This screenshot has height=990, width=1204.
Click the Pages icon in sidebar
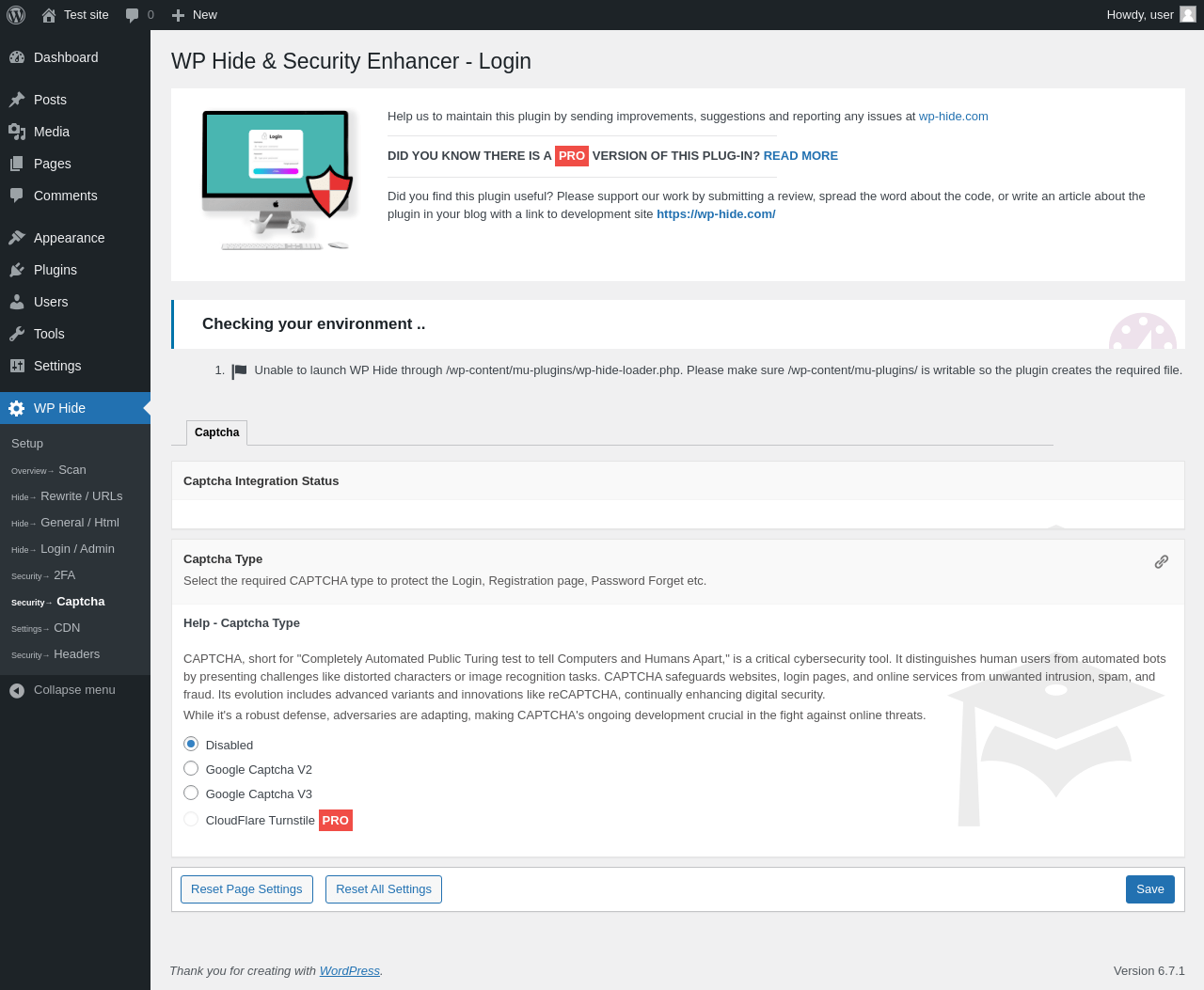click(x=17, y=164)
